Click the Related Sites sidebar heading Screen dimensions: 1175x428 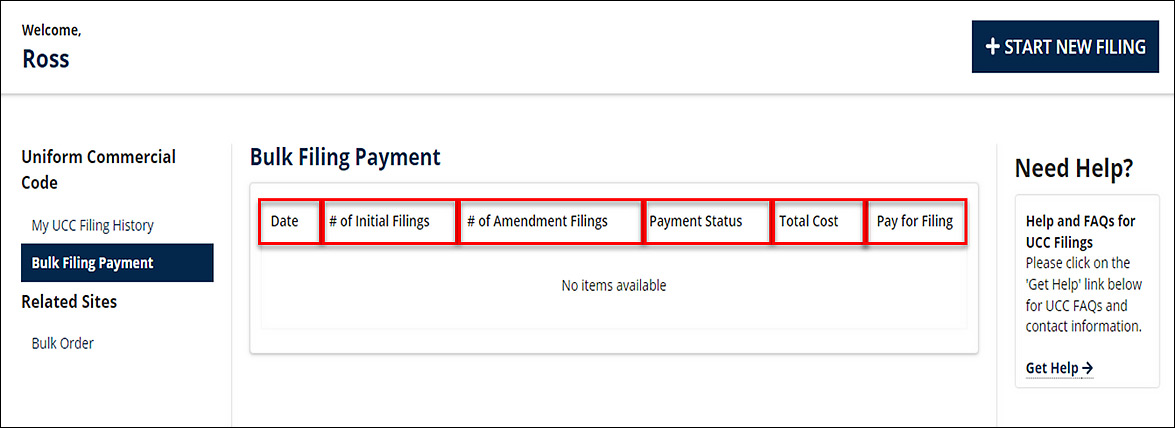tap(69, 302)
